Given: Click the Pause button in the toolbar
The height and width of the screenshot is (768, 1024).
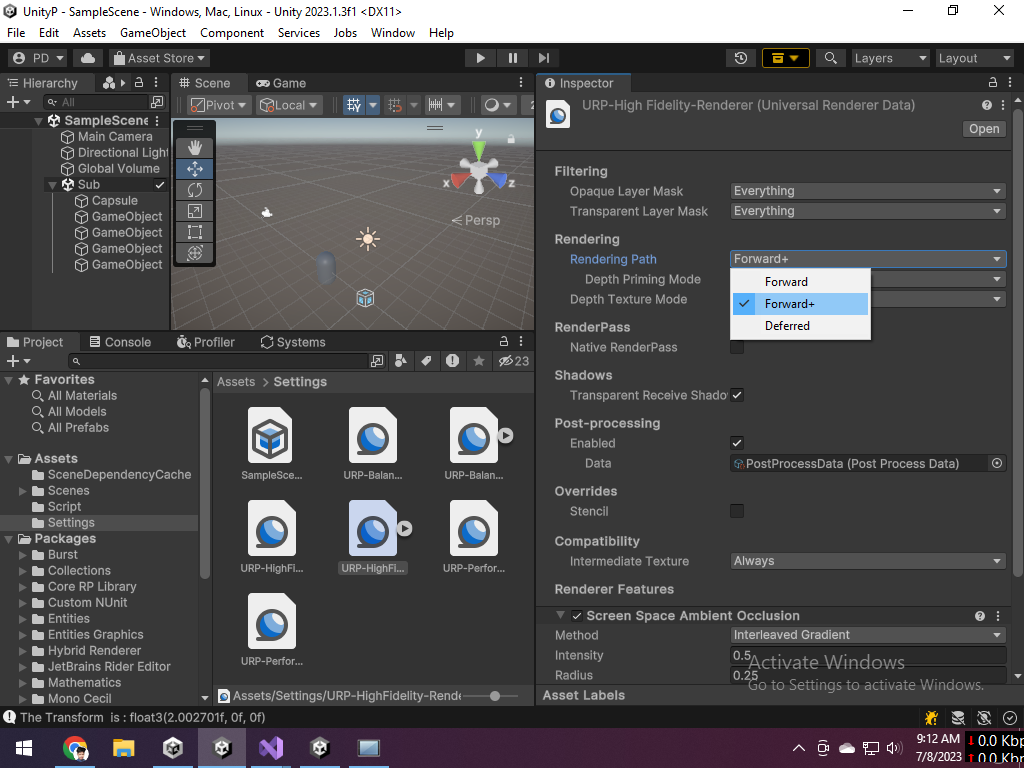Looking at the screenshot, I should click(511, 57).
